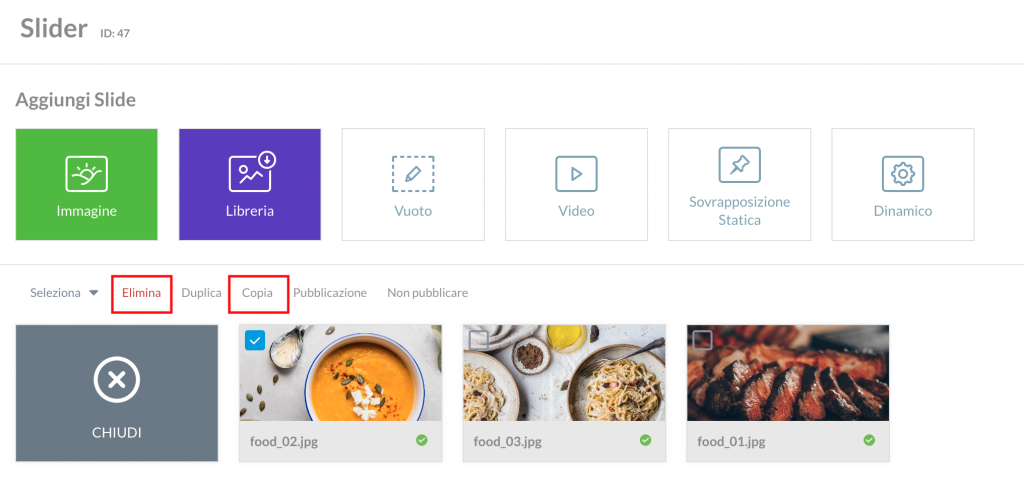Add a Vuoto empty slide
This screenshot has width=1024, height=490.
[413, 174]
